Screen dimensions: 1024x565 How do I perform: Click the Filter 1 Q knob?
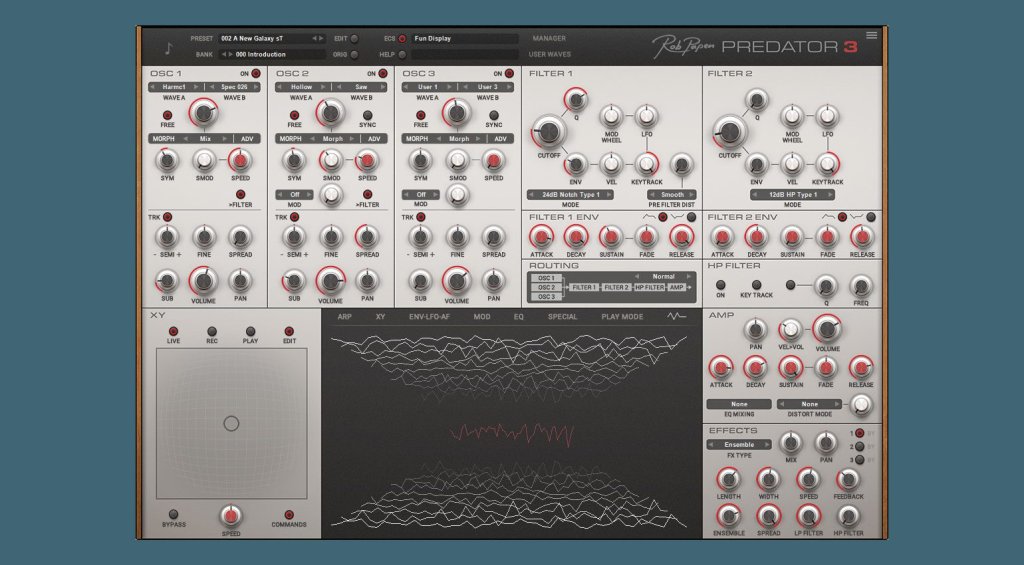(x=576, y=100)
